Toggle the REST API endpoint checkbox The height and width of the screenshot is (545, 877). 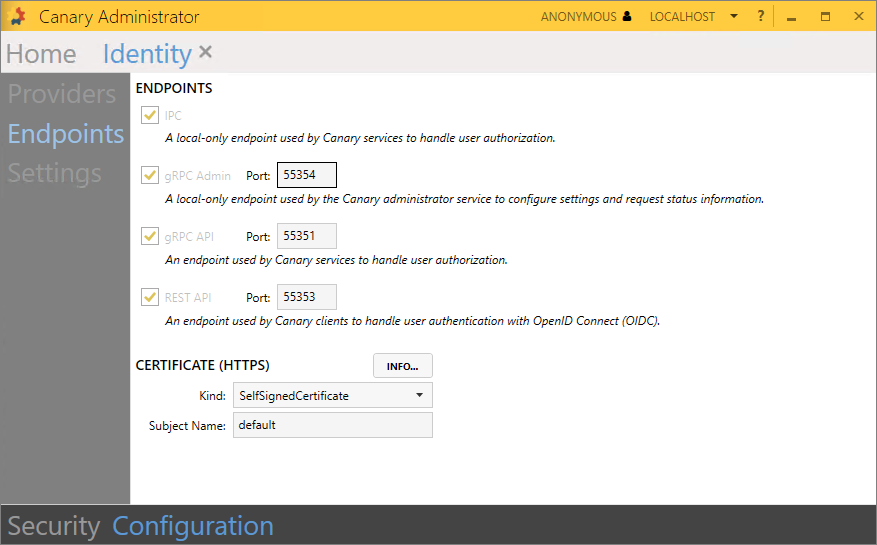click(151, 297)
